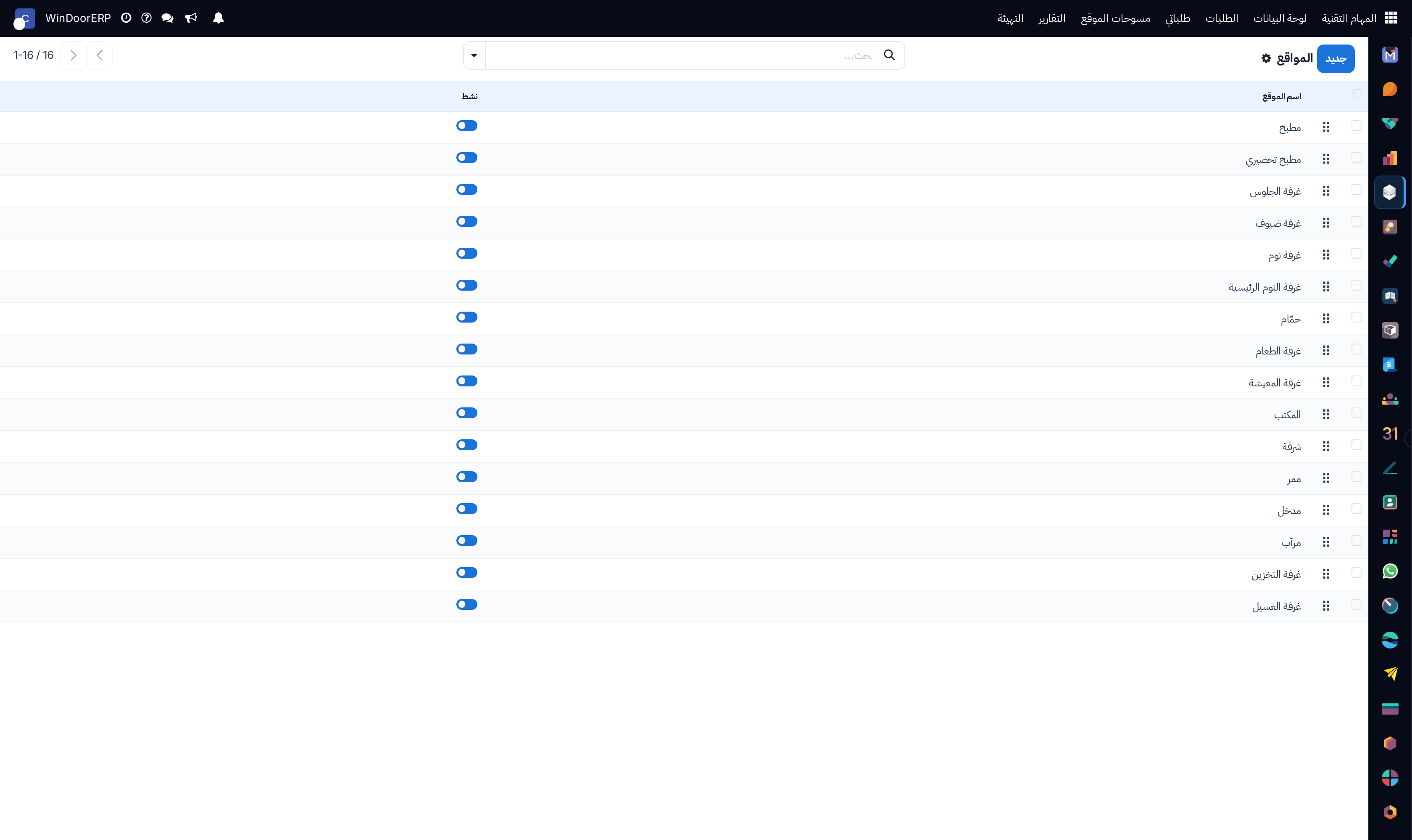Click the WinDoorERP company name
The image size is (1412, 840).
pyautogui.click(x=78, y=18)
